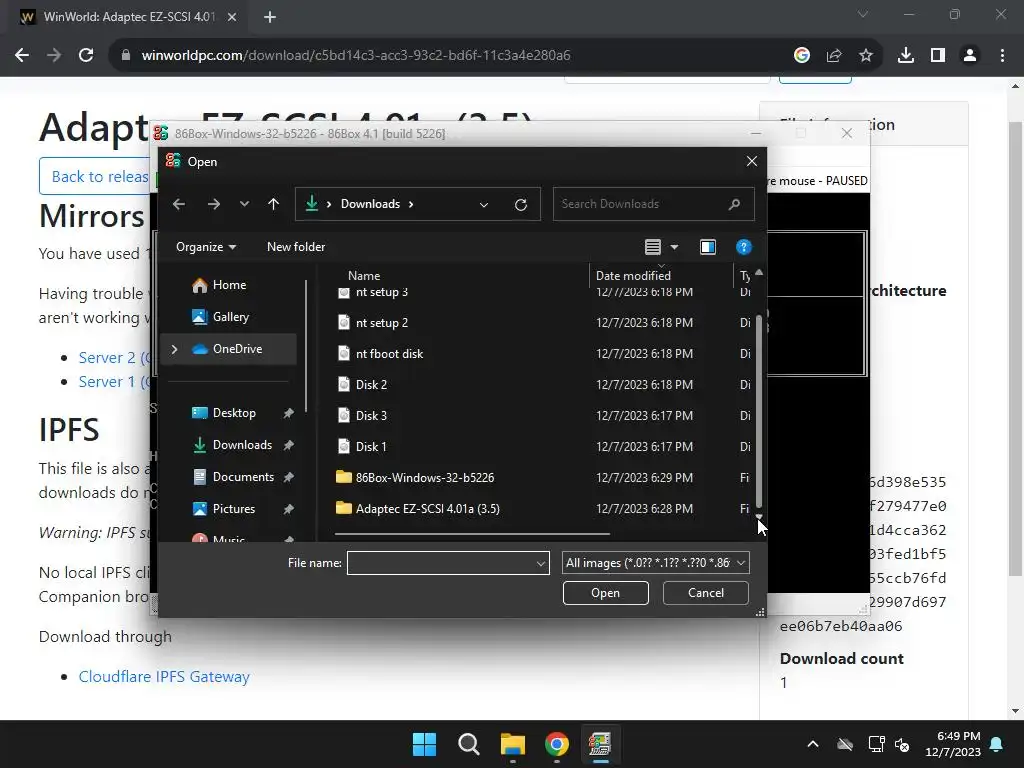Click pin icon next to Documents
This screenshot has height=768, width=1024.
click(x=288, y=477)
